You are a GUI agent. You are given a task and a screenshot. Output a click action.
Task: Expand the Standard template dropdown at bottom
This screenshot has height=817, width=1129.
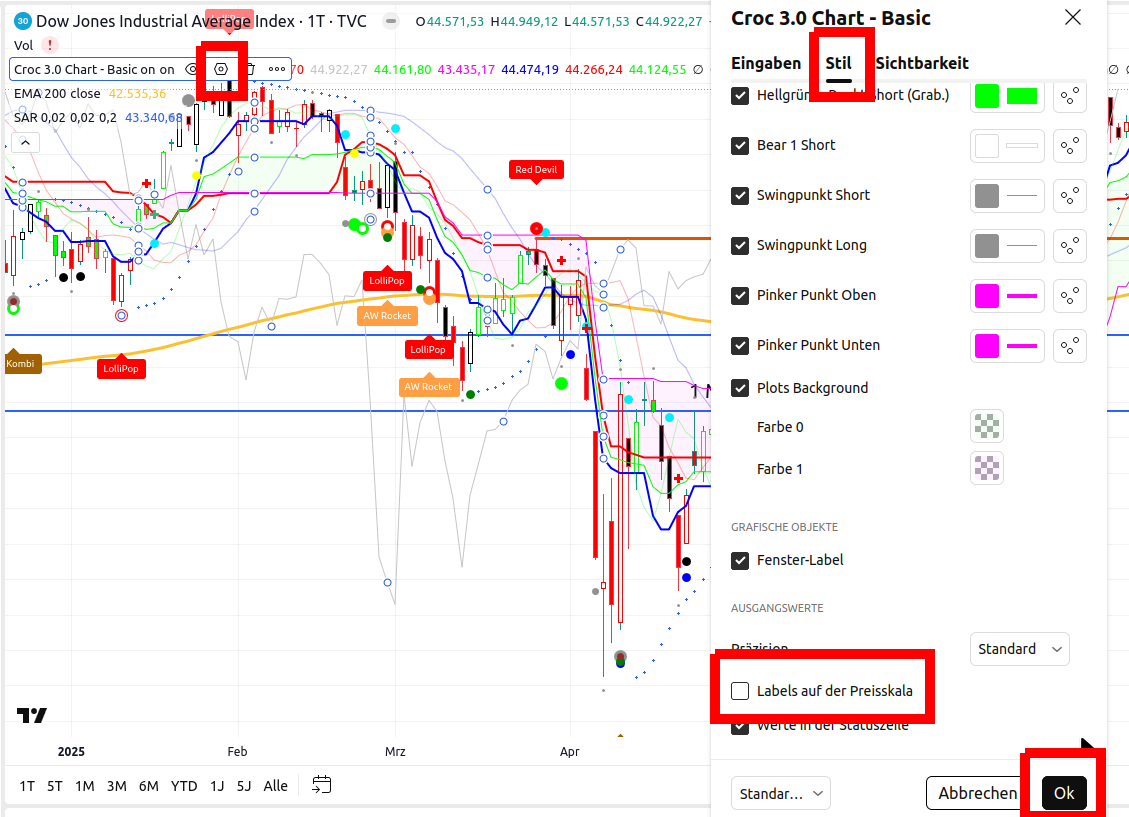click(780, 794)
